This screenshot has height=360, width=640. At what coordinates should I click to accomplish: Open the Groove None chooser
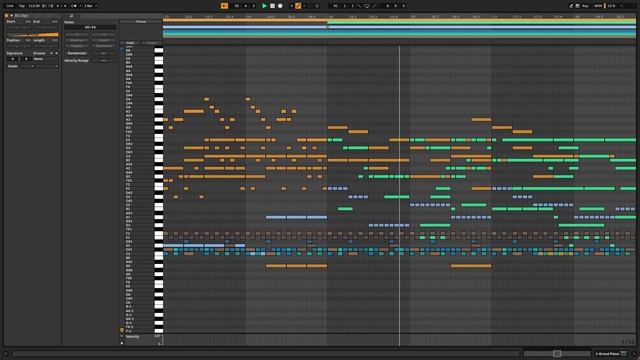point(46,59)
